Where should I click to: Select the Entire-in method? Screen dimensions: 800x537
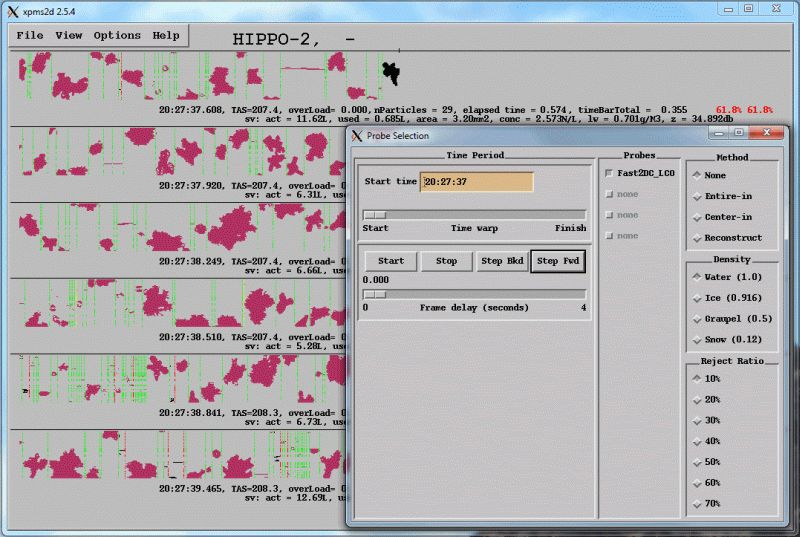tap(695, 196)
